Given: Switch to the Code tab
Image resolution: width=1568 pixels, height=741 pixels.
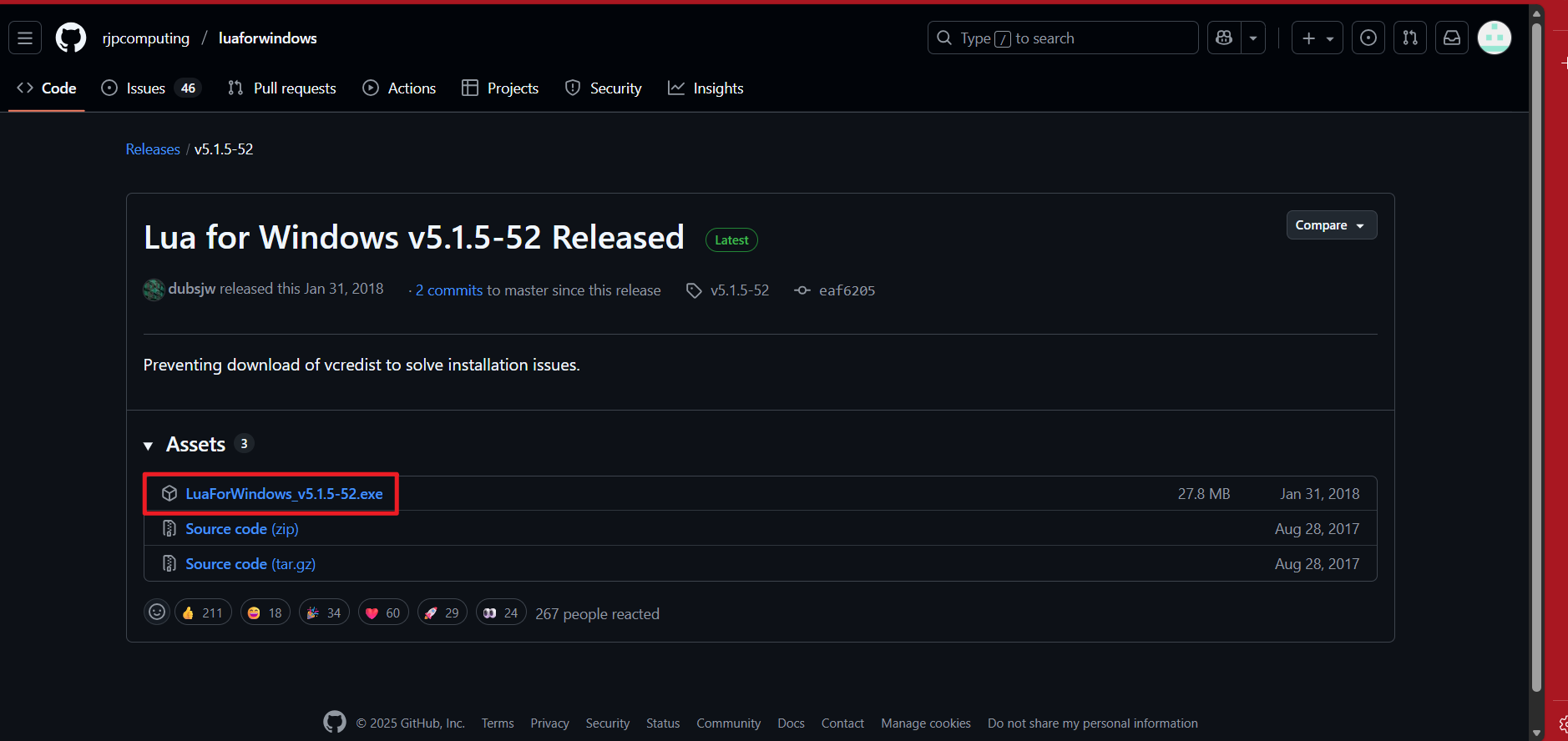Looking at the screenshot, I should tap(47, 88).
